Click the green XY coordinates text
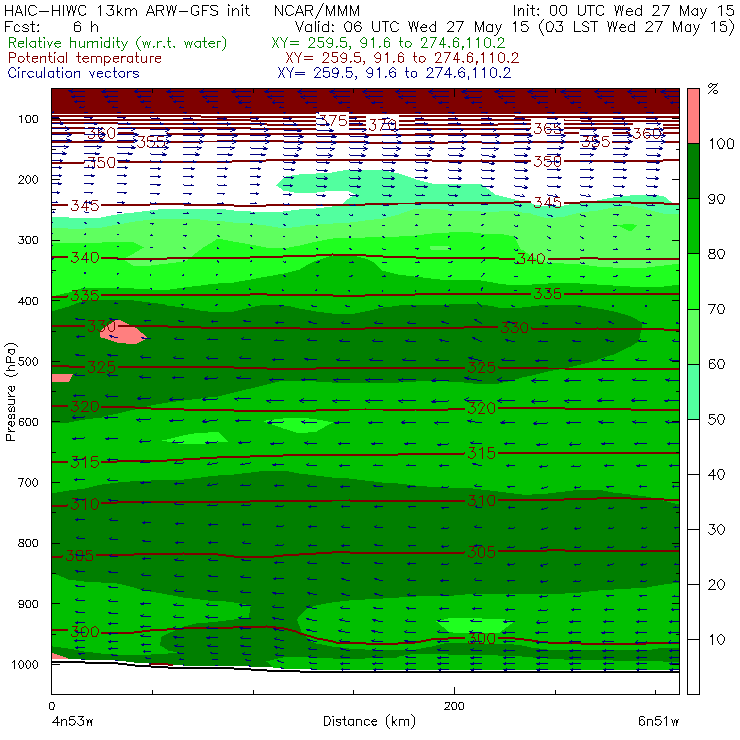This screenshot has height=740, width=740. click(x=388, y=43)
